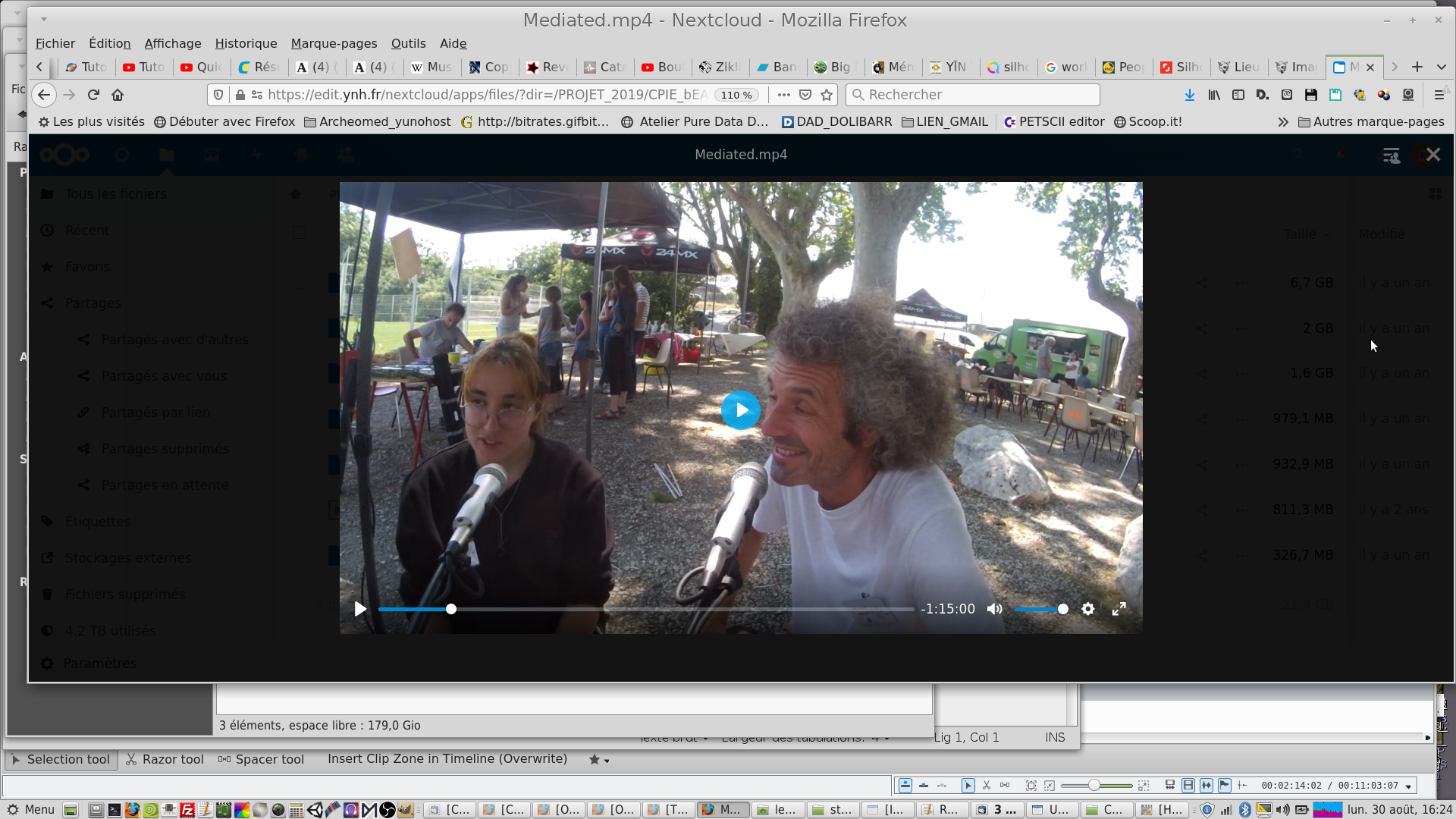Screen dimensions: 1456x819
Task: Open Firefox downloads panel
Action: 1189,95
